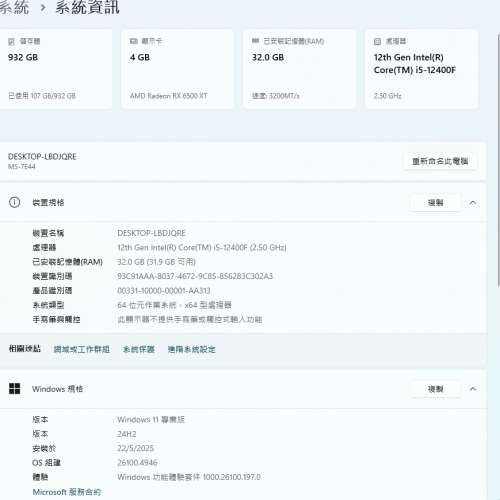Open 網域或工作群組 link

pos(82,349)
